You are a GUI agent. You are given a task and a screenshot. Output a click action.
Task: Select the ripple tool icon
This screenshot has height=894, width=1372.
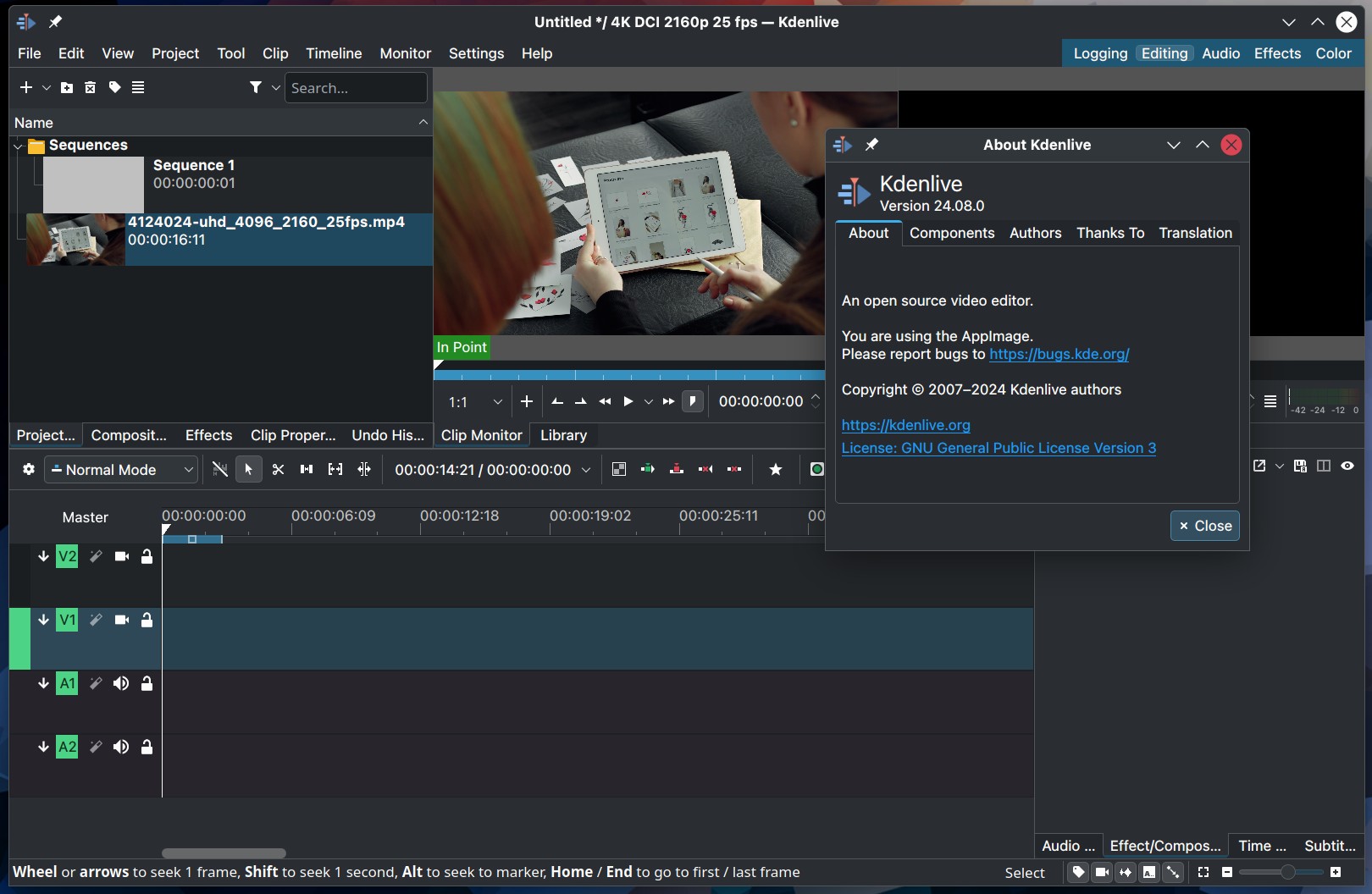click(364, 469)
